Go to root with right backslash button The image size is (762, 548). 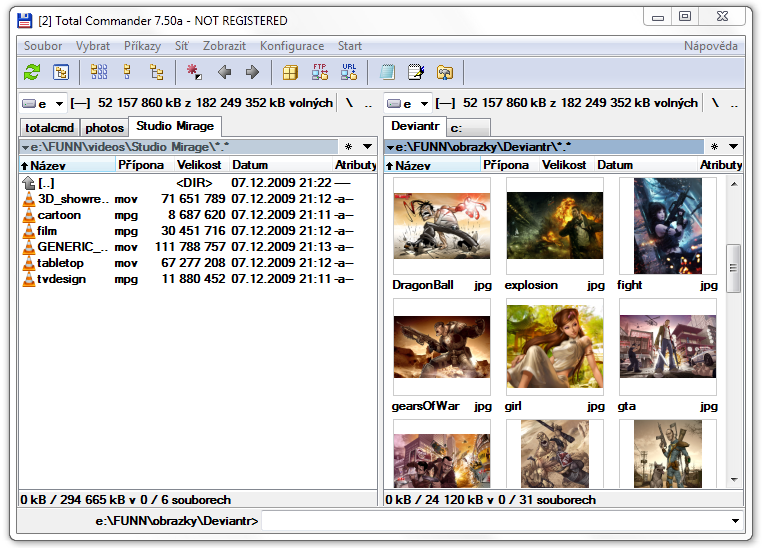715,103
